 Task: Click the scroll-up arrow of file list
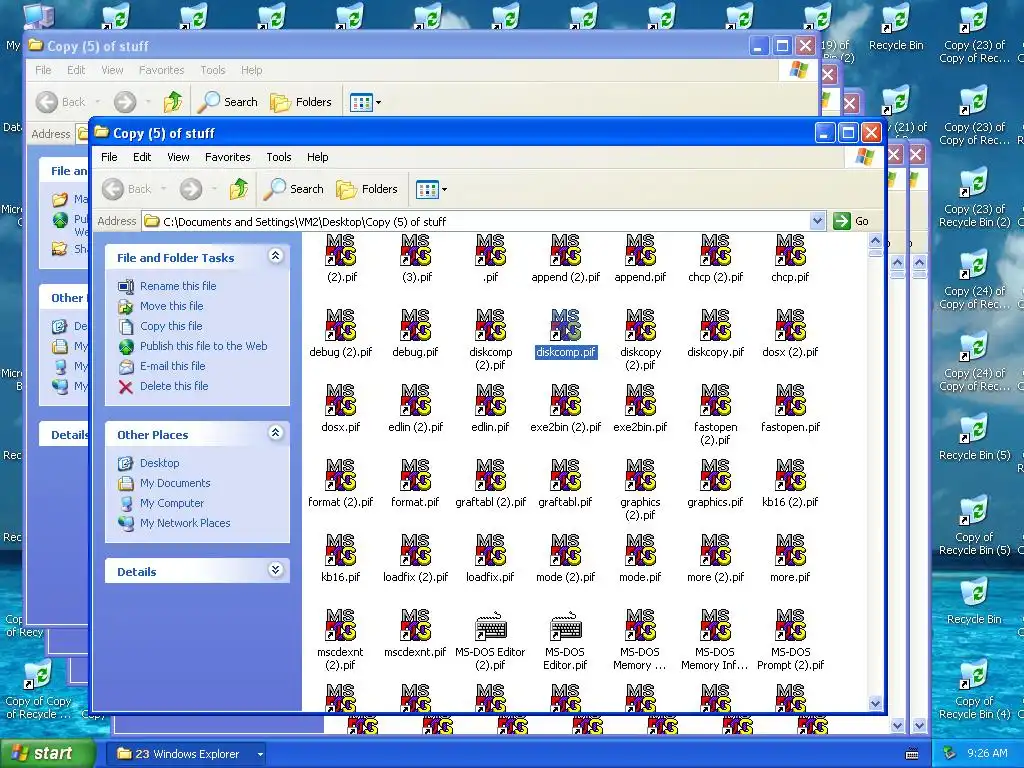pos(876,241)
